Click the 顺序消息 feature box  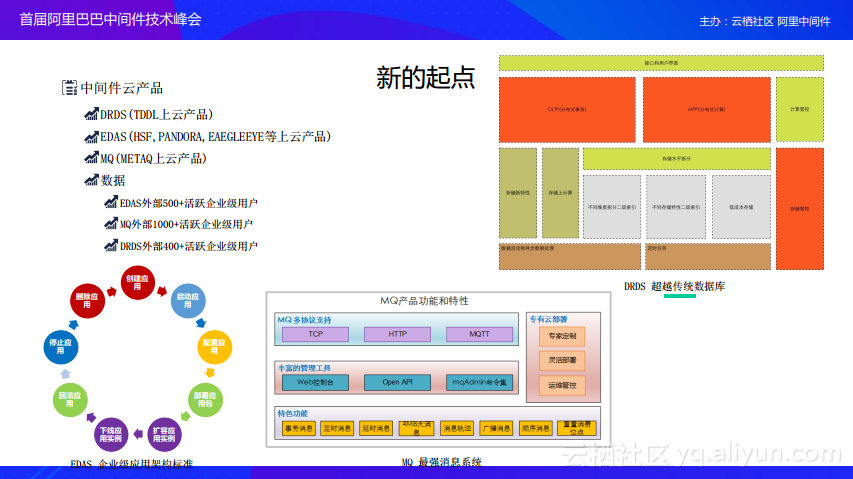pos(535,428)
